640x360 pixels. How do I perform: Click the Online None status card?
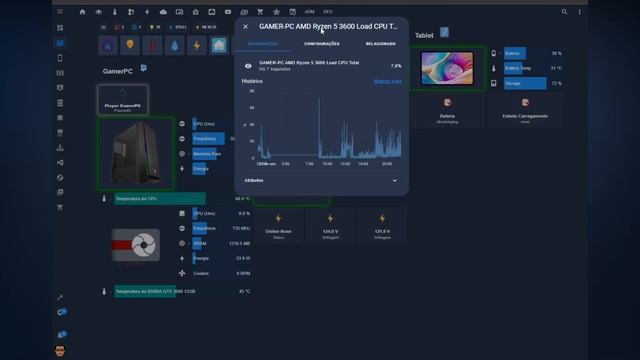[278, 225]
